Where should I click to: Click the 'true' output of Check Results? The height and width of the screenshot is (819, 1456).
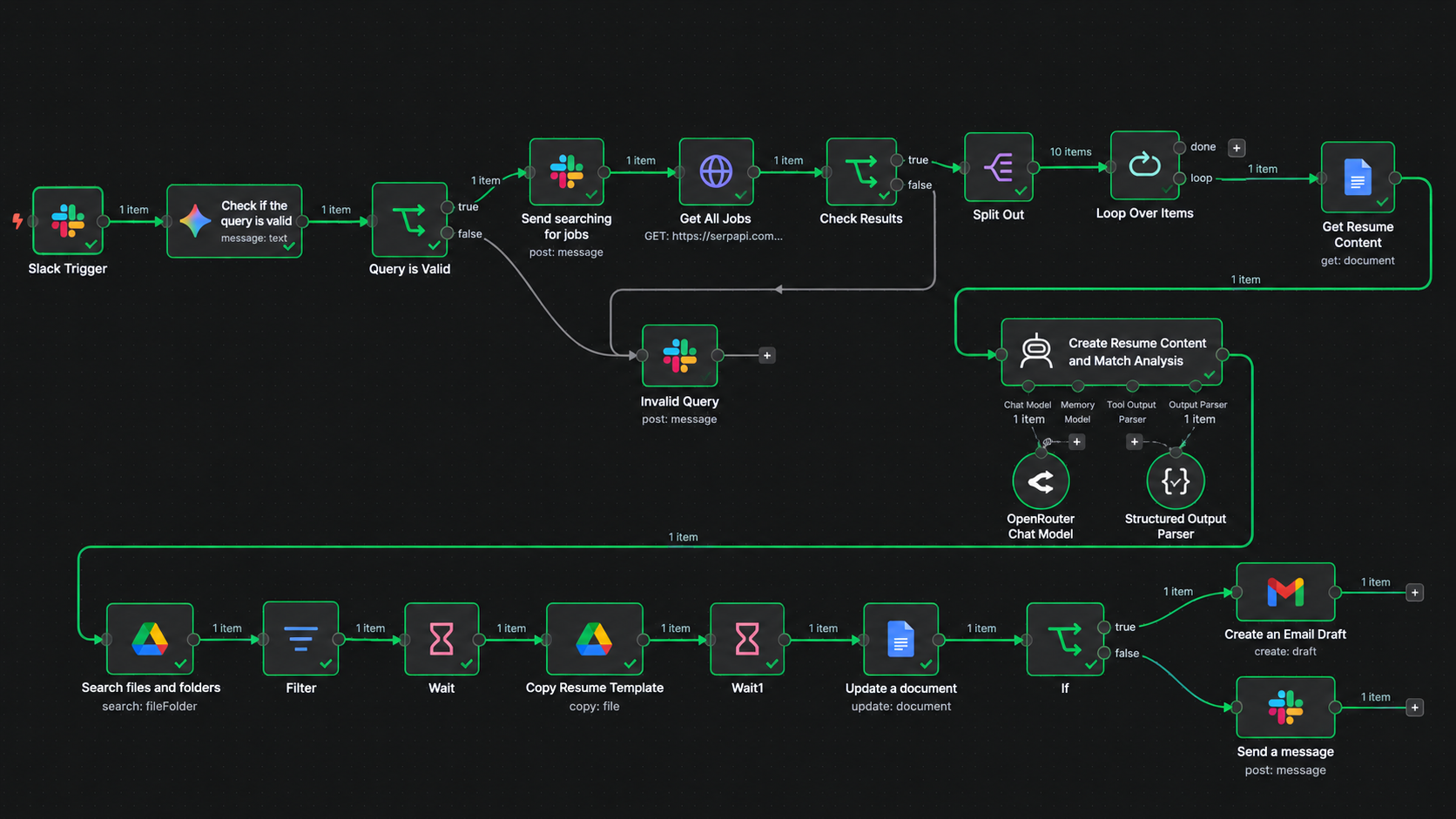point(897,160)
